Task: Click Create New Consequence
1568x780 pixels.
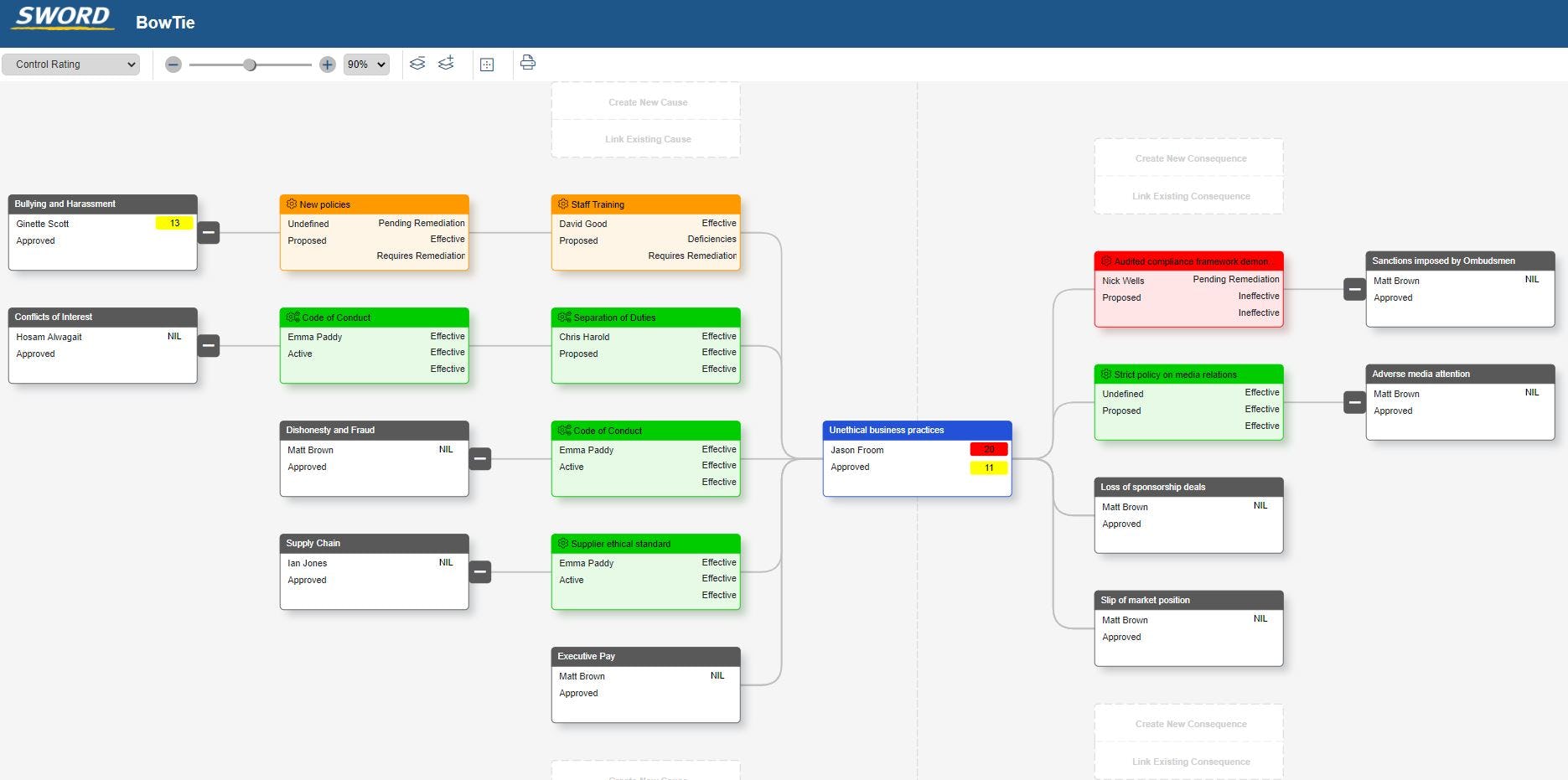Action: coord(1188,158)
